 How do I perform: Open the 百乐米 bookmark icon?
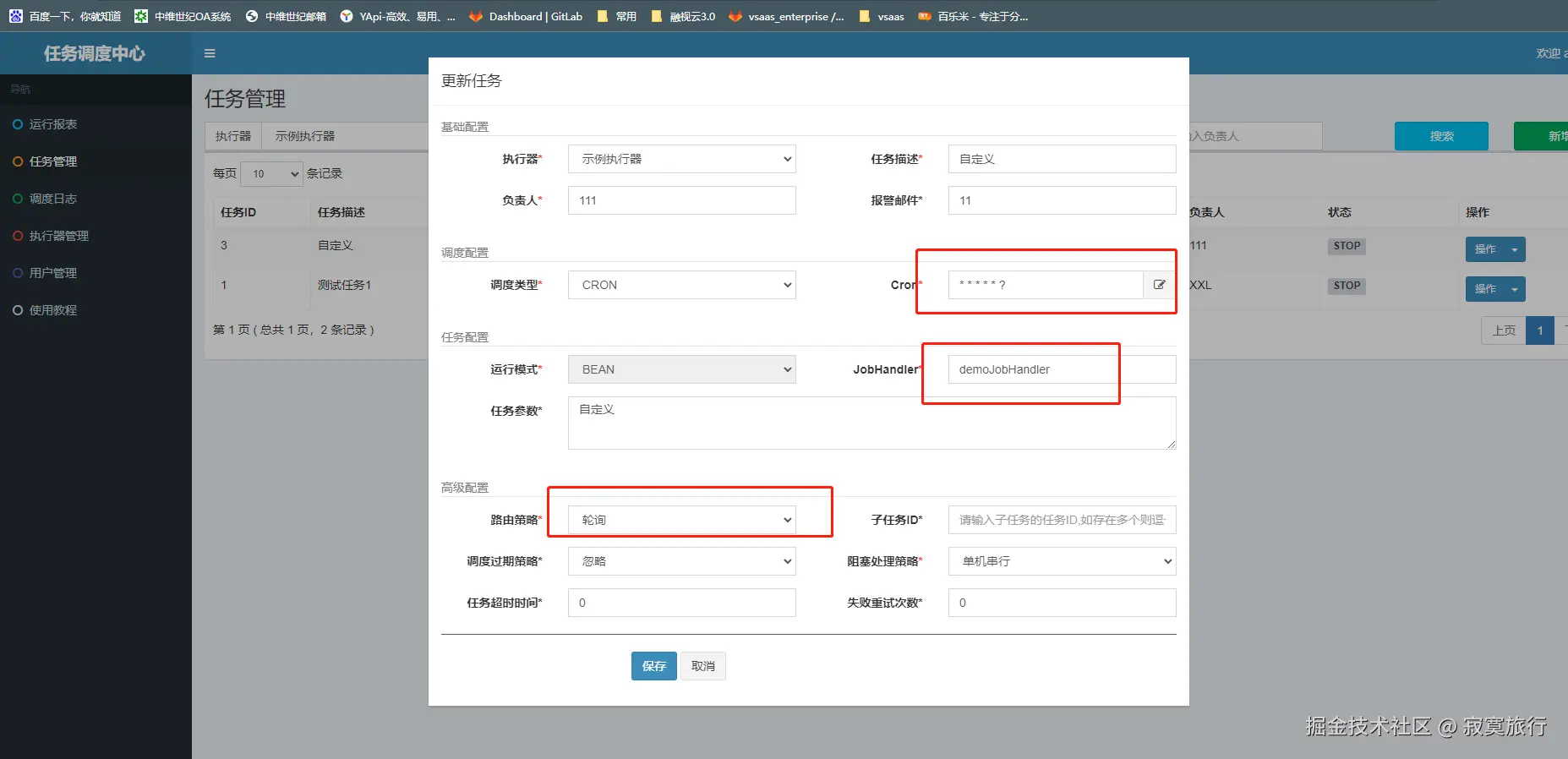click(x=924, y=16)
